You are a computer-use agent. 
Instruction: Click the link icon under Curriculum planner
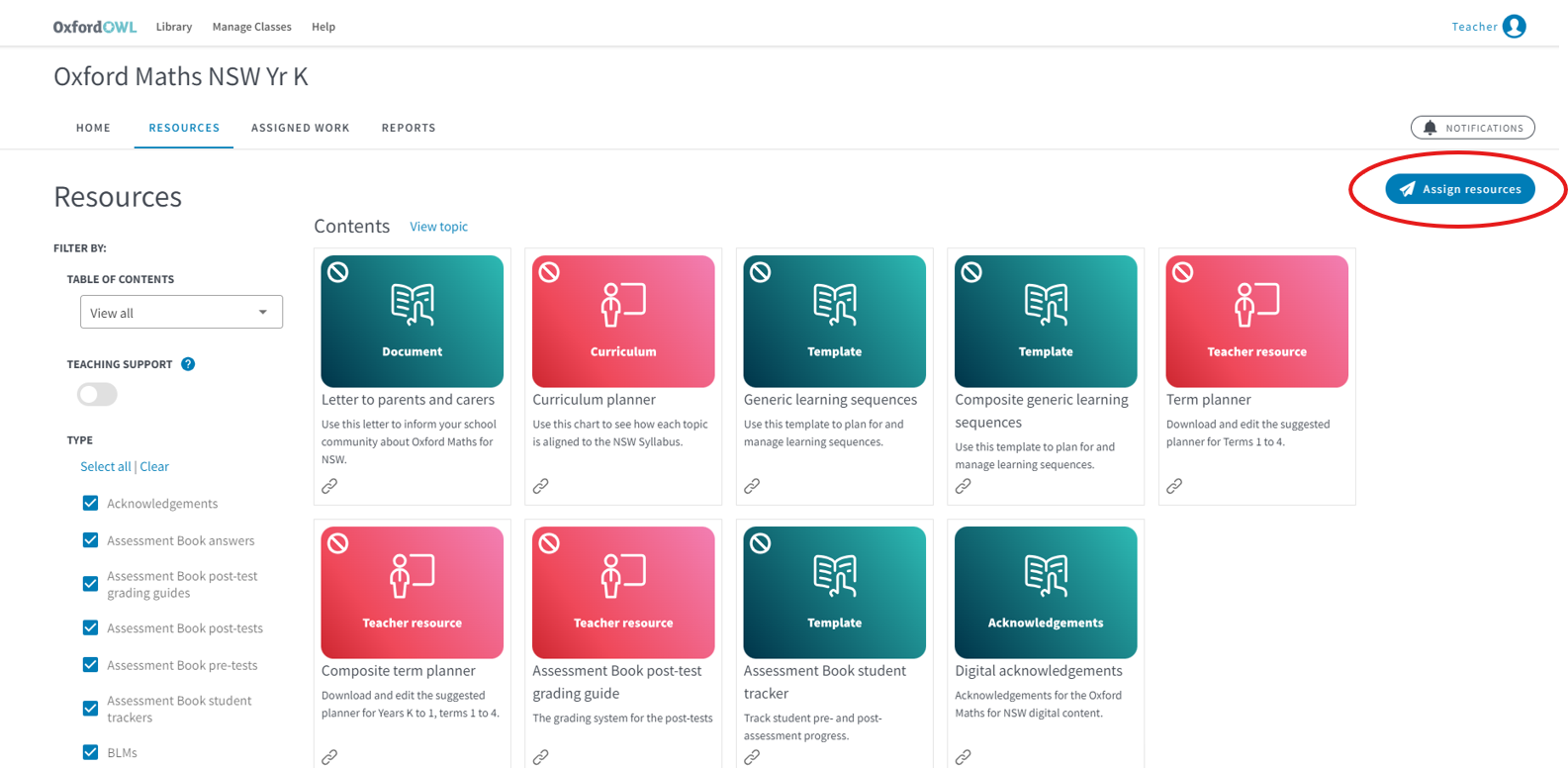[x=541, y=486]
